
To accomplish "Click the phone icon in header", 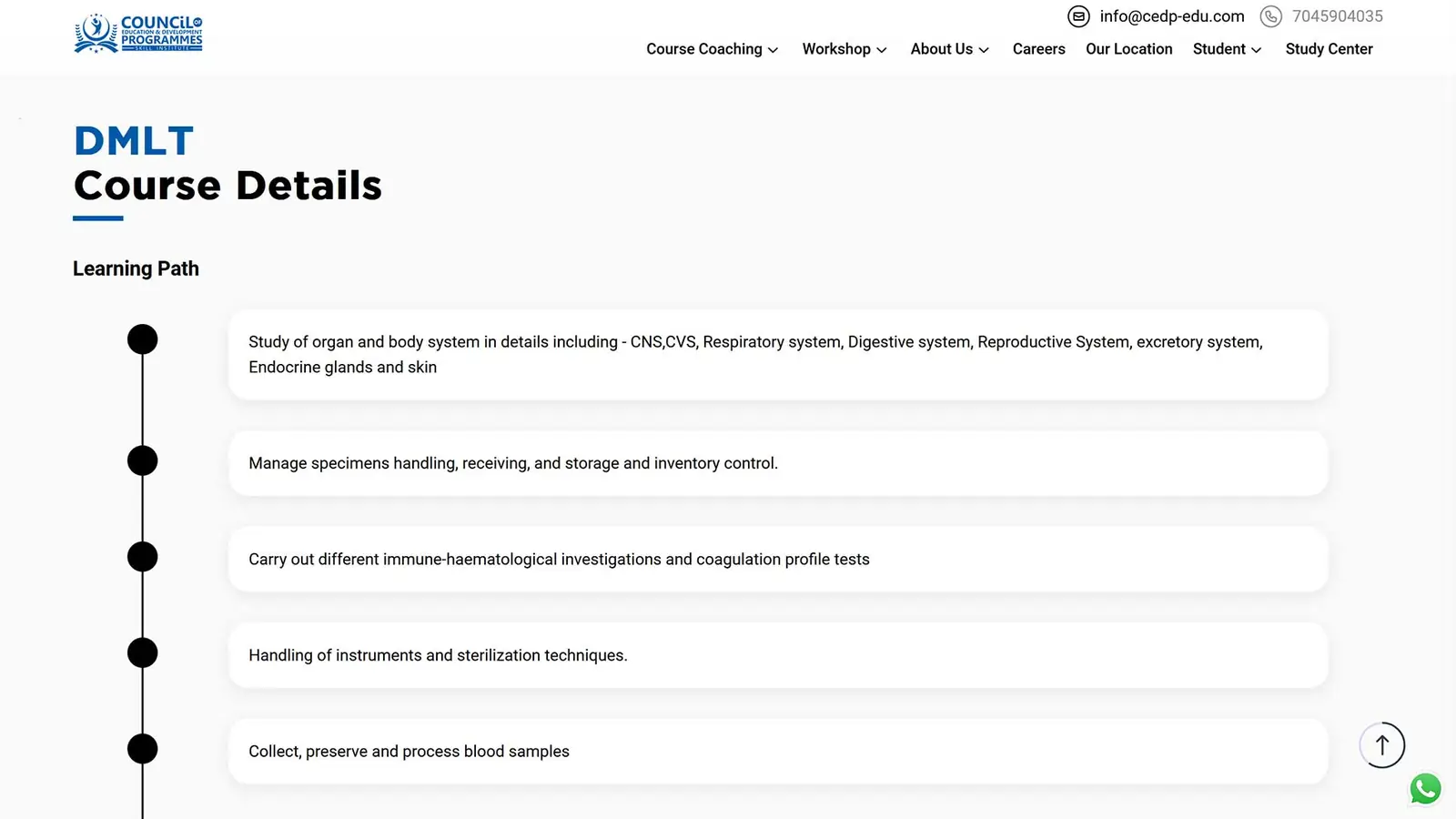I will pyautogui.click(x=1270, y=16).
